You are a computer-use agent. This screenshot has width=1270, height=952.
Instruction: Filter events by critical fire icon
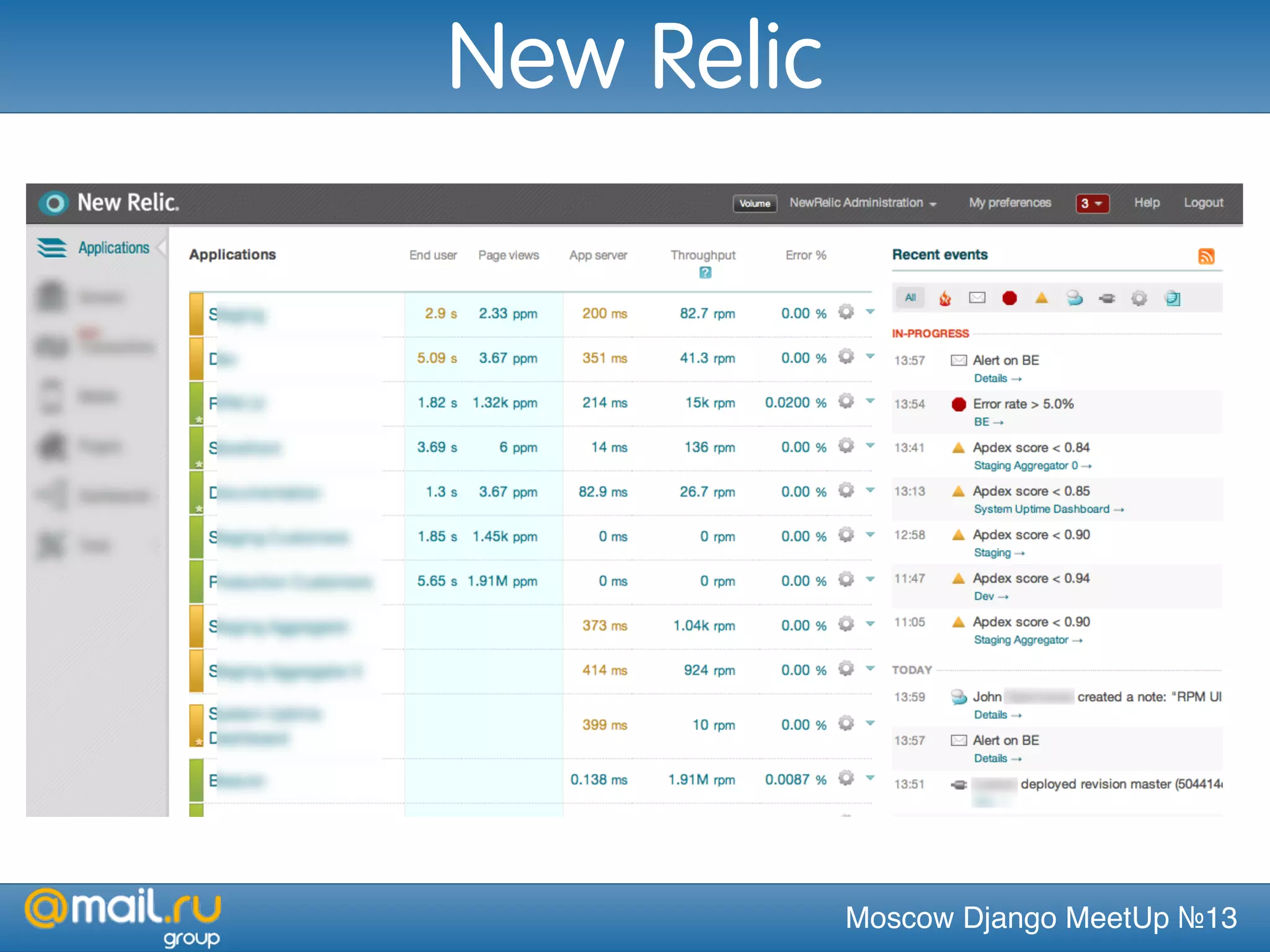pyautogui.click(x=944, y=298)
